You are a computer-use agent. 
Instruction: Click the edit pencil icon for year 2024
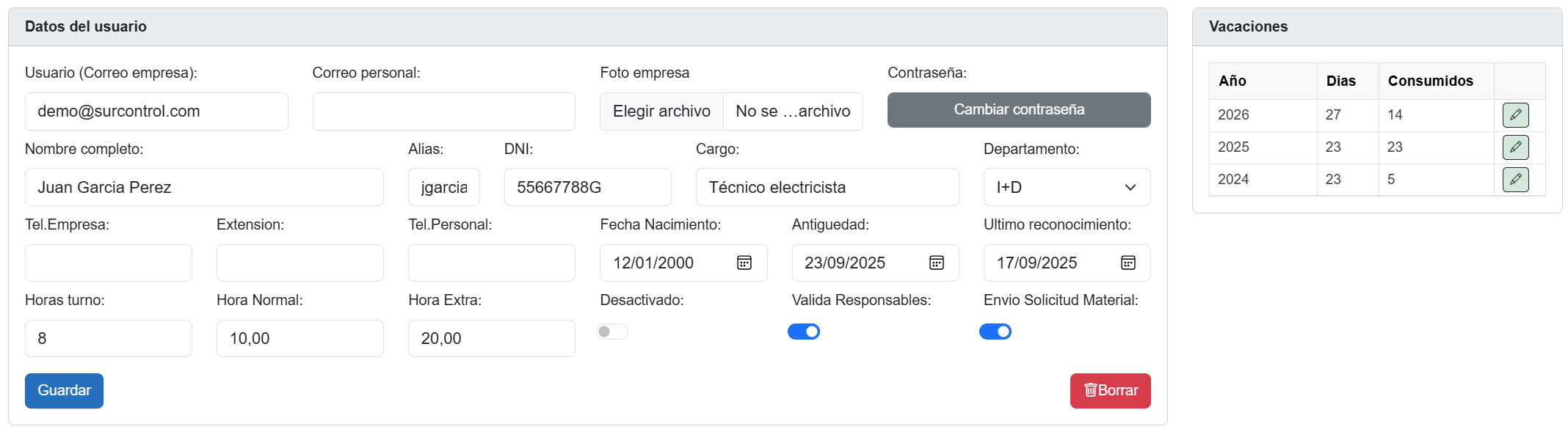pyautogui.click(x=1515, y=180)
